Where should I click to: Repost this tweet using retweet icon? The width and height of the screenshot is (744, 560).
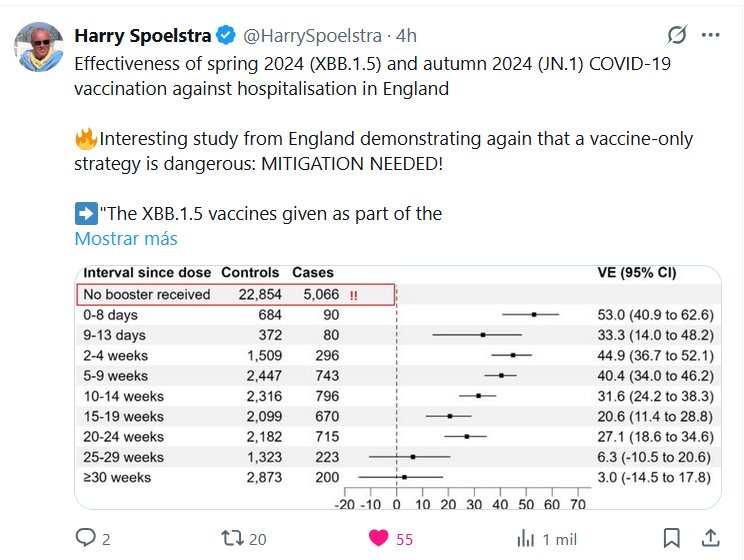[x=232, y=538]
